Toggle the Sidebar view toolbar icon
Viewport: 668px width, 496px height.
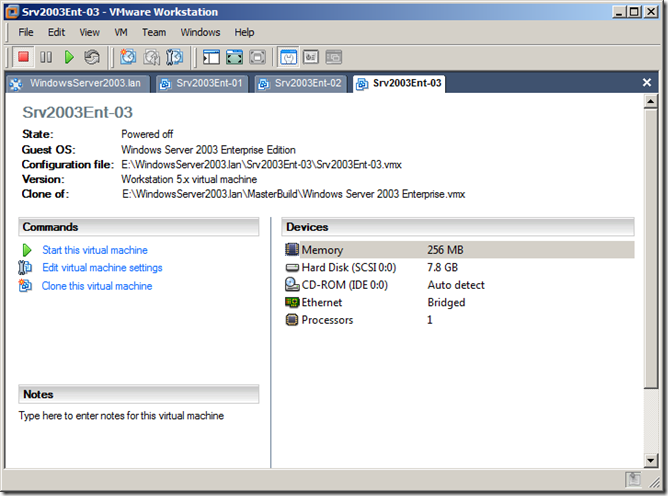click(211, 57)
